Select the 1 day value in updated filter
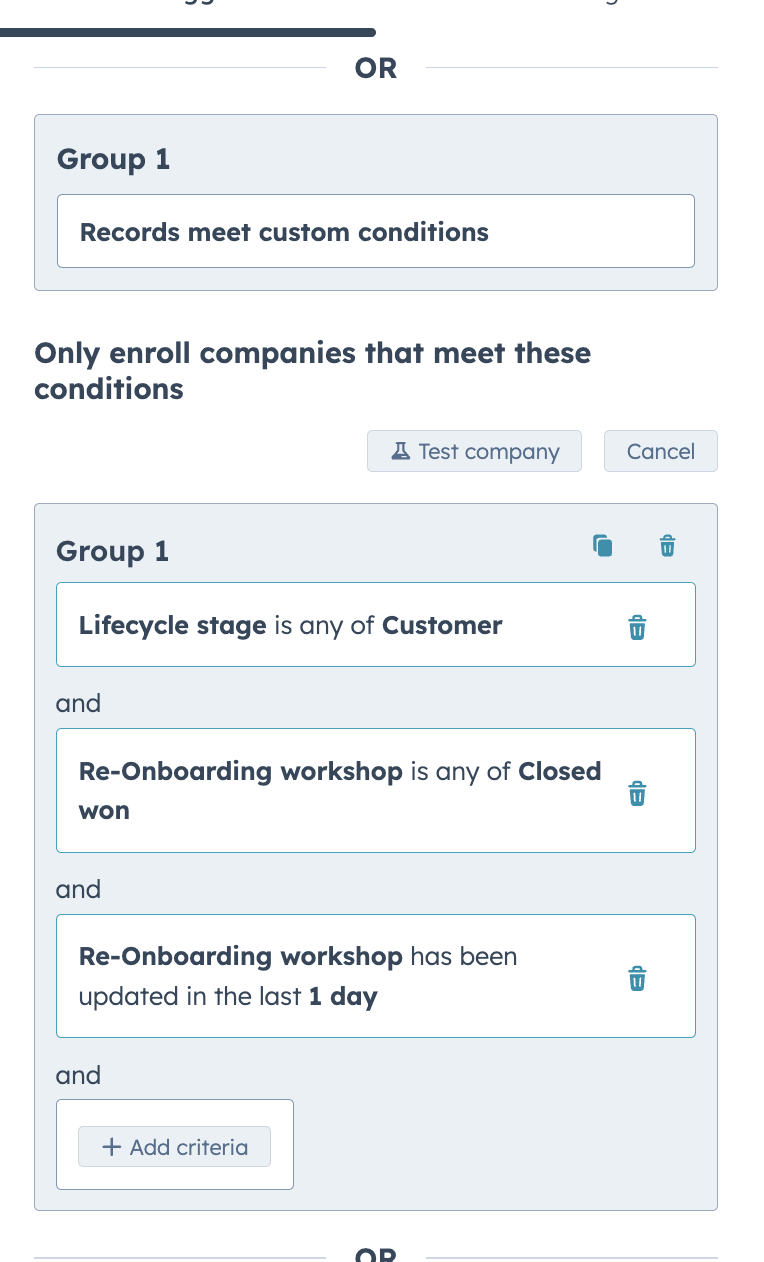Viewport: 764px width, 1262px height. click(x=343, y=997)
